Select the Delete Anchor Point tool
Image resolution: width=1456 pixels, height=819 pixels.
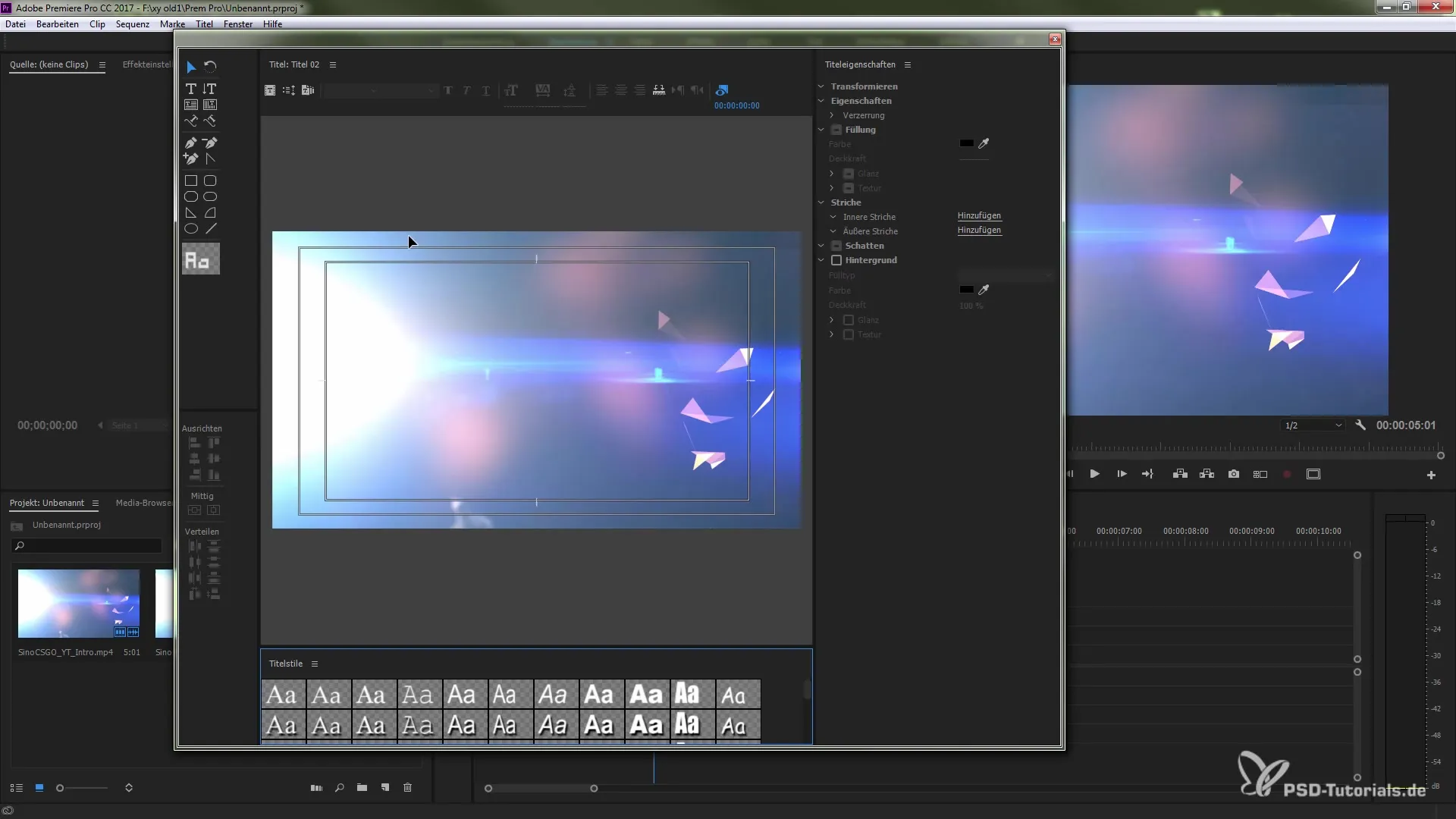[x=210, y=143]
